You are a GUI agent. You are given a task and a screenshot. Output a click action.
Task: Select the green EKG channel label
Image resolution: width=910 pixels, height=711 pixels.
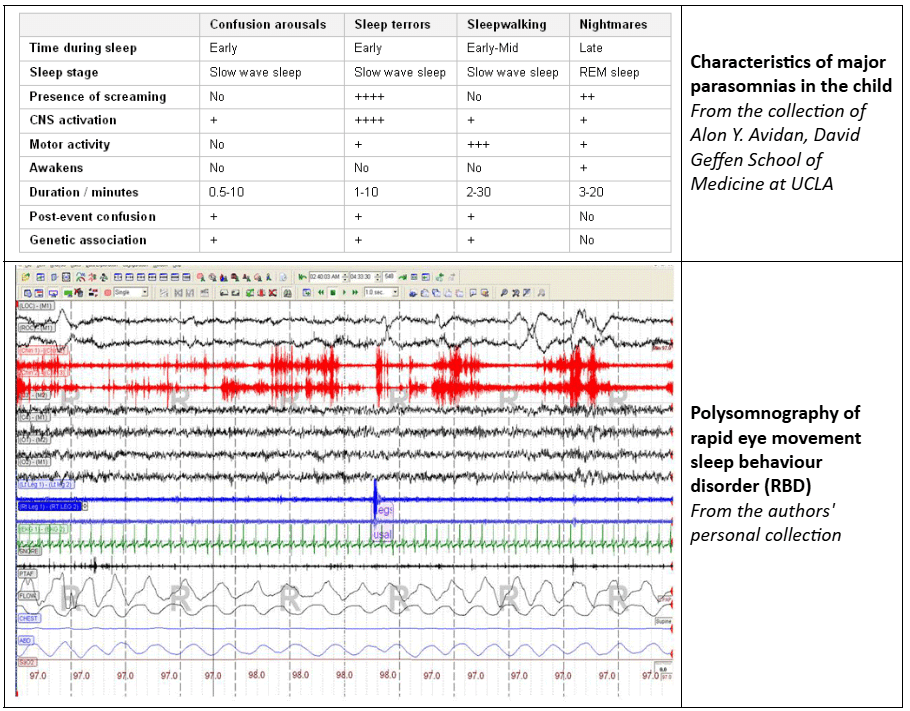point(43,529)
